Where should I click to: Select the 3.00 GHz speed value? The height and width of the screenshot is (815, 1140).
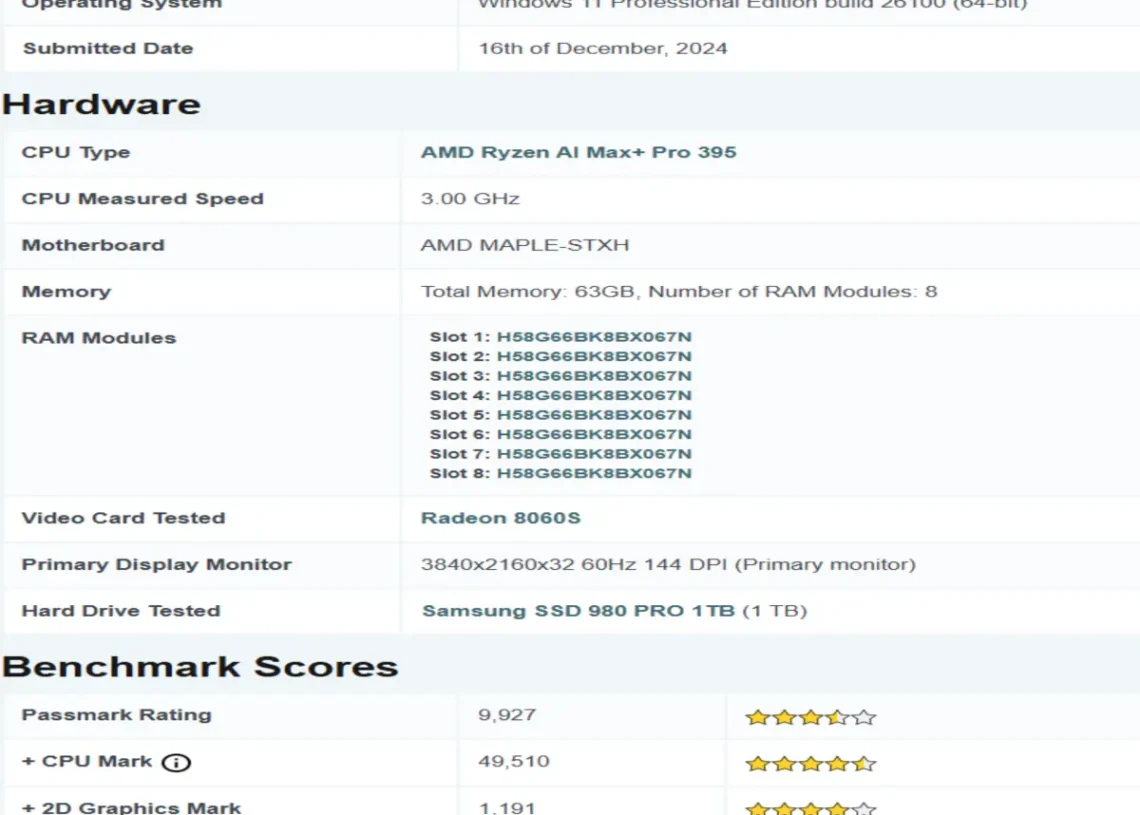tap(470, 198)
